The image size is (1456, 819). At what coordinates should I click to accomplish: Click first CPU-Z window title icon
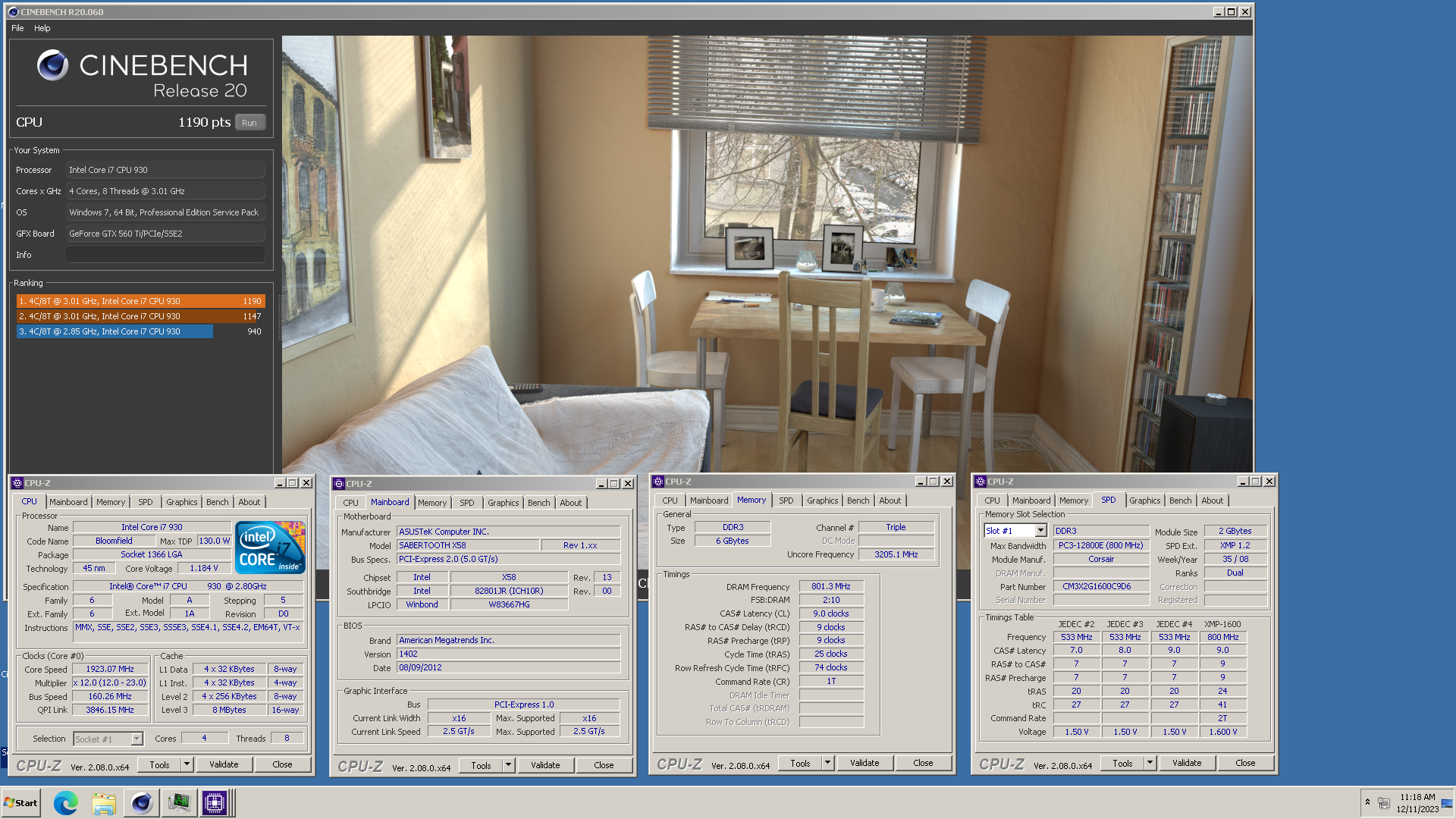click(17, 483)
